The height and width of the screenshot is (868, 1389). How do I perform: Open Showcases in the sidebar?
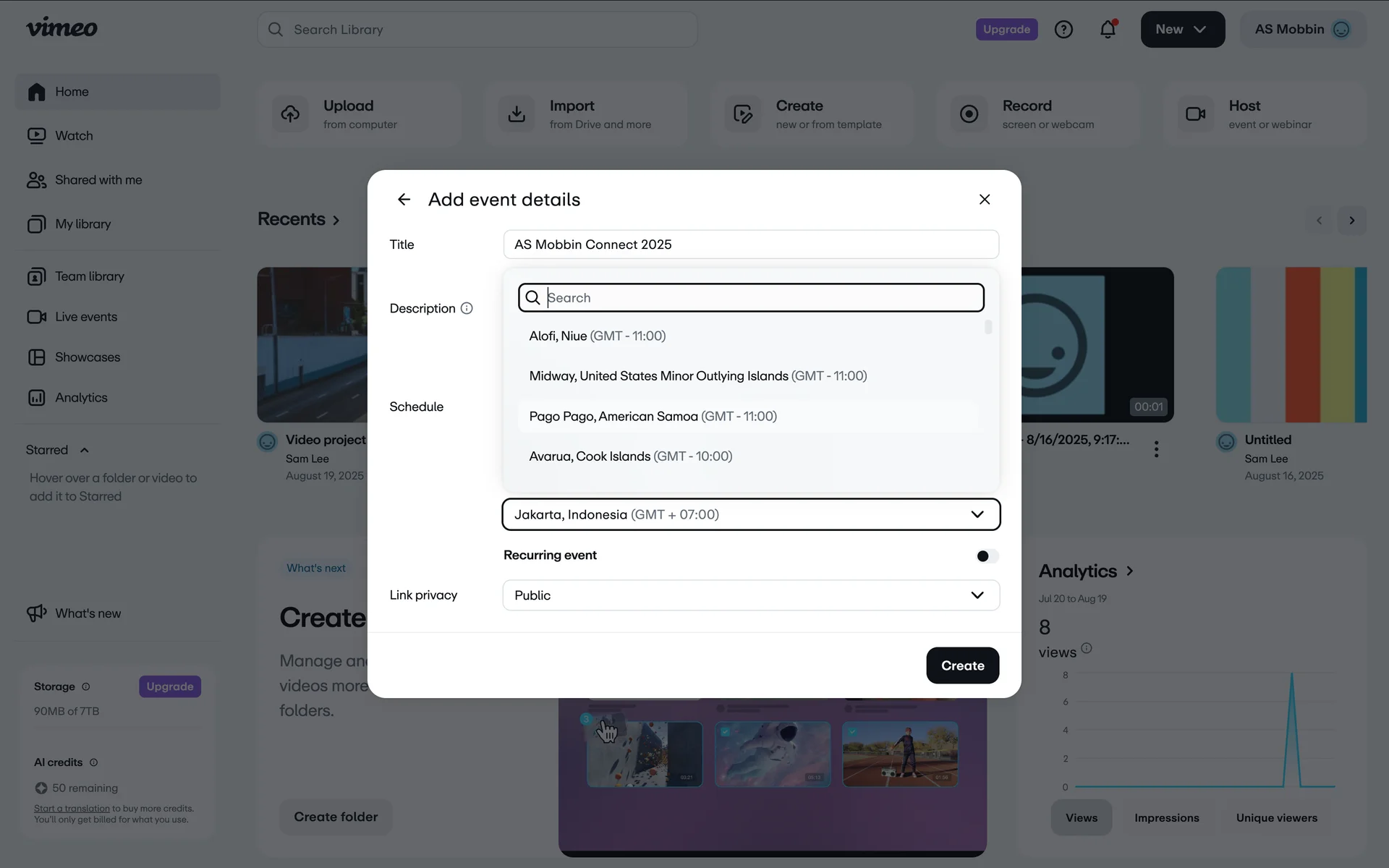pos(87,357)
